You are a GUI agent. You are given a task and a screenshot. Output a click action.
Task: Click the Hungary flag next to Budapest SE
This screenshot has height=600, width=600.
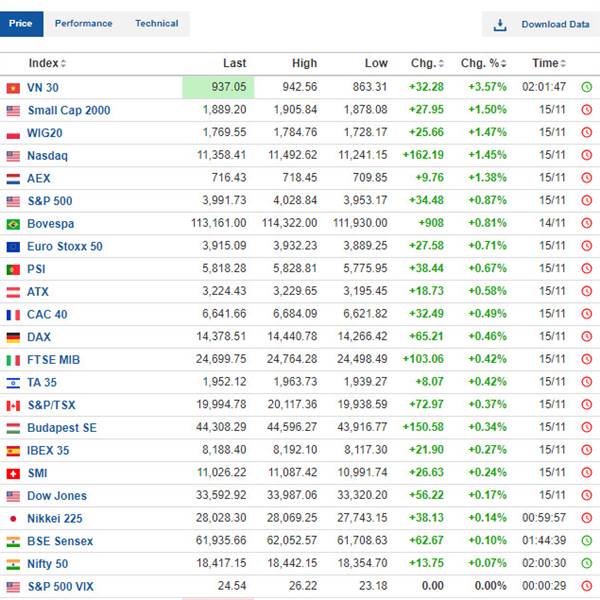13,428
